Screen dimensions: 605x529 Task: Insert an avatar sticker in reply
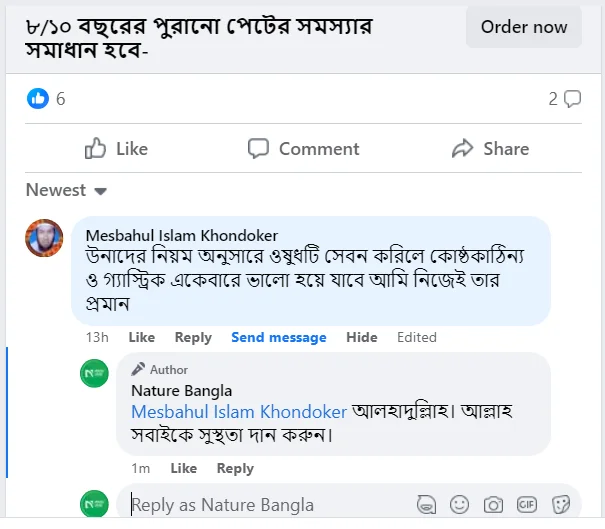click(427, 504)
